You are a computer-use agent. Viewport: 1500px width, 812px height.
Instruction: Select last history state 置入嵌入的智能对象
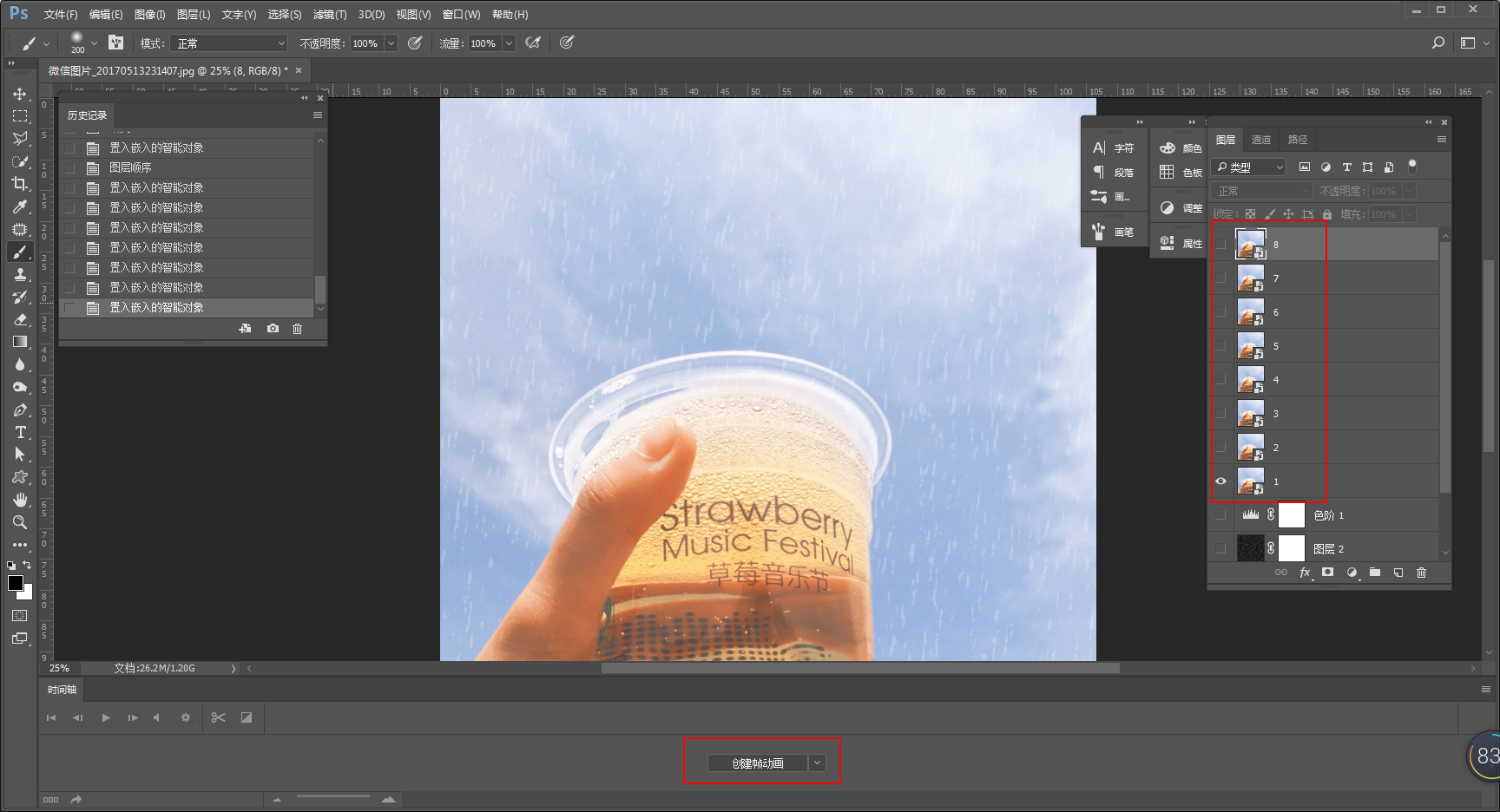tap(187, 308)
